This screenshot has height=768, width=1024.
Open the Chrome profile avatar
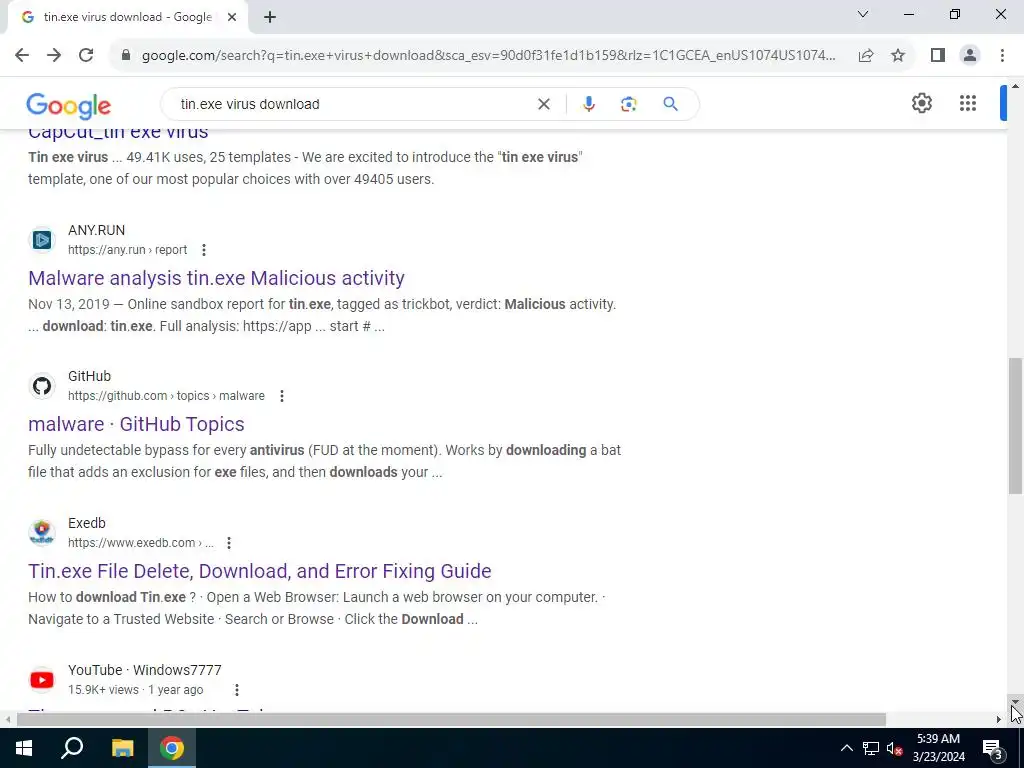coord(970,56)
